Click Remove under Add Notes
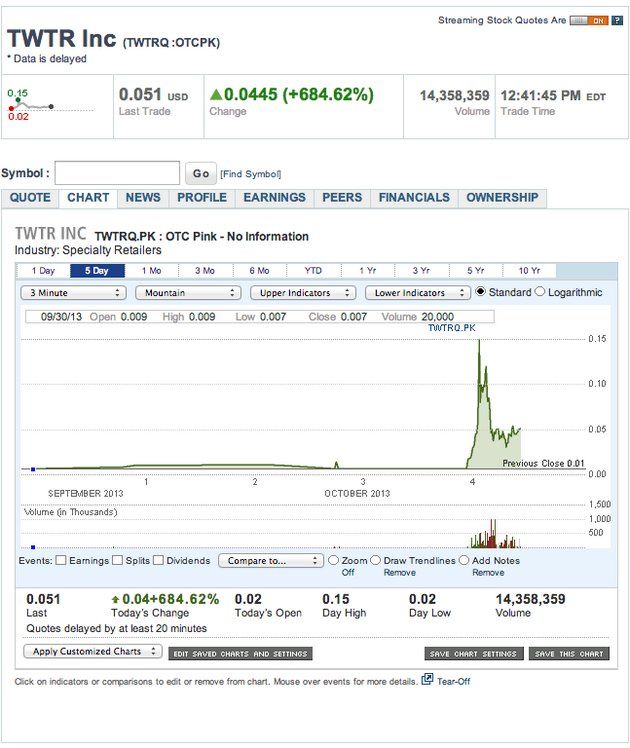The image size is (630, 748). point(488,572)
